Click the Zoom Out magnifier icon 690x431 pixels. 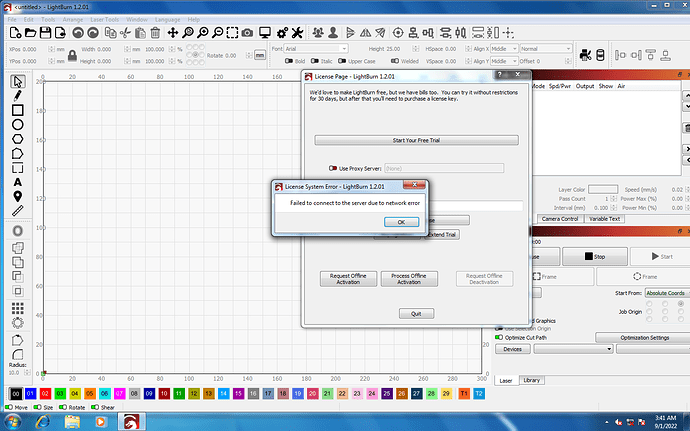point(217,33)
